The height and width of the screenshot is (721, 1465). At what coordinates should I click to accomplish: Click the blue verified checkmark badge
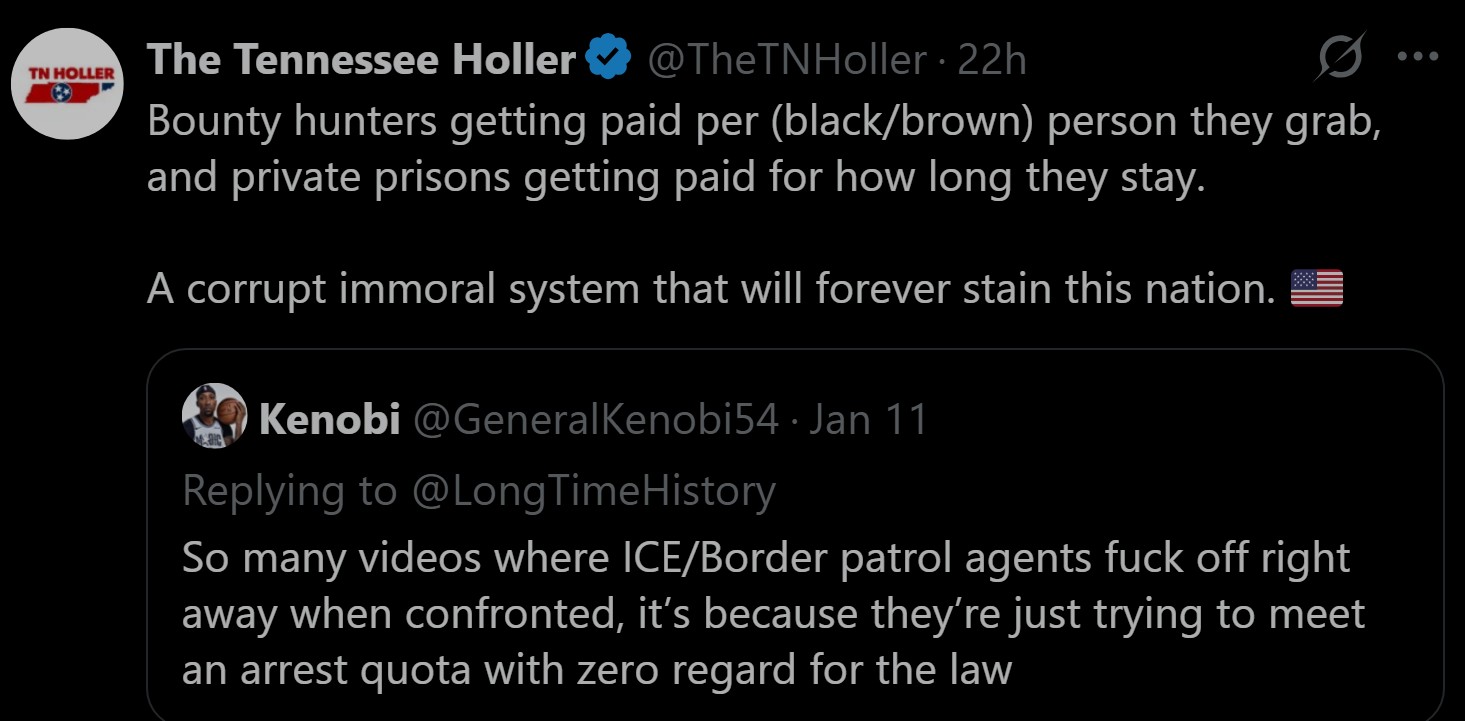(606, 60)
